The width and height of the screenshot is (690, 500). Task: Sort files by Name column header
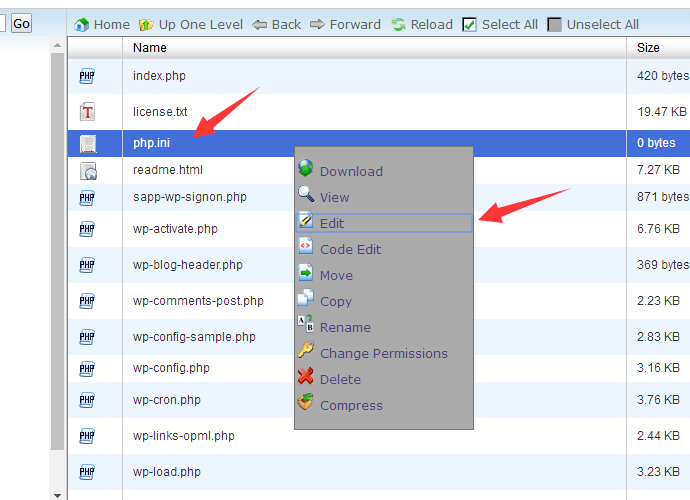coord(150,47)
